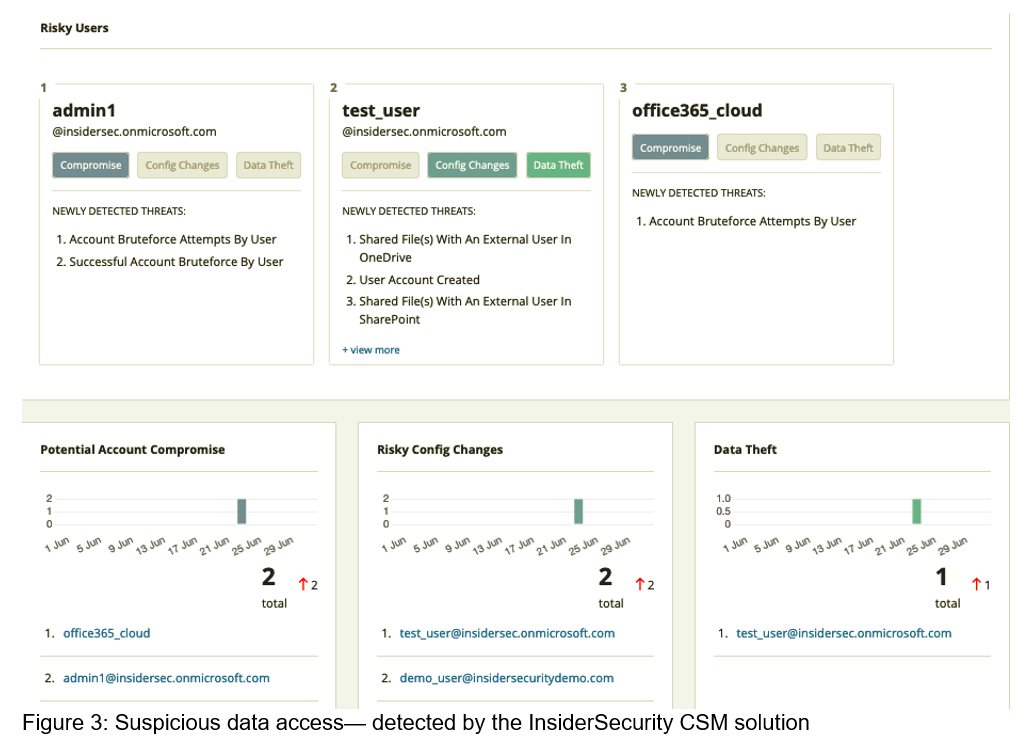Screen dimensions: 1036x745
Task: Toggle Data Theft badge on office365_cloud card
Action: (848, 147)
